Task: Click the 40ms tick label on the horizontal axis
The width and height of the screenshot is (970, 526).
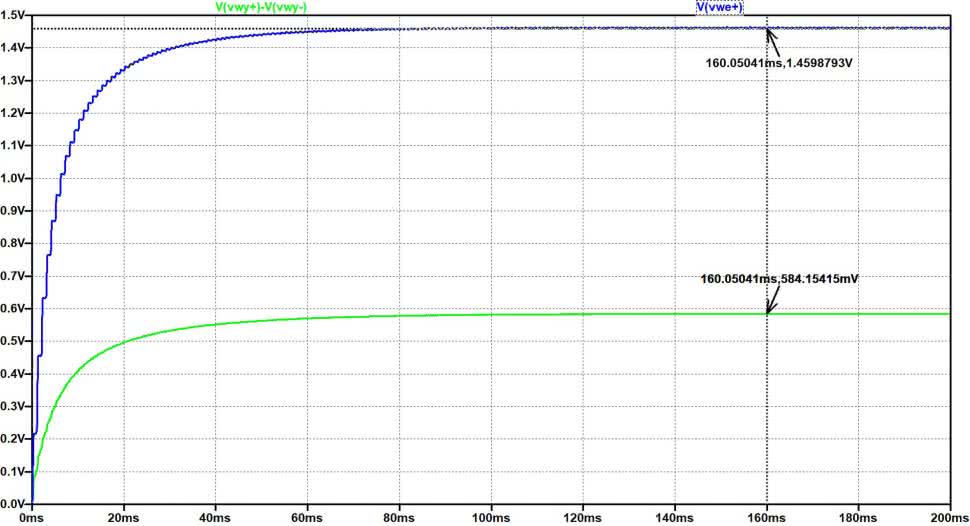Action: click(x=215, y=518)
